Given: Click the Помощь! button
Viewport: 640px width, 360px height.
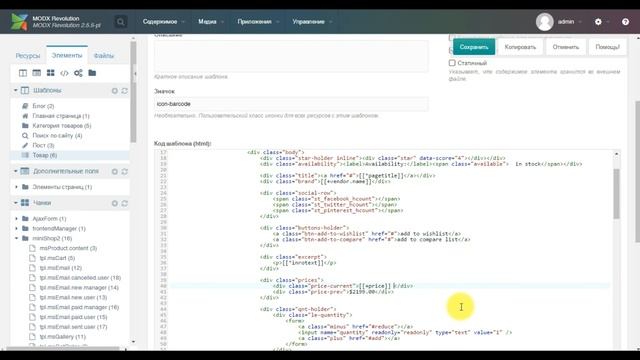Looking at the screenshot, I should point(607,47).
